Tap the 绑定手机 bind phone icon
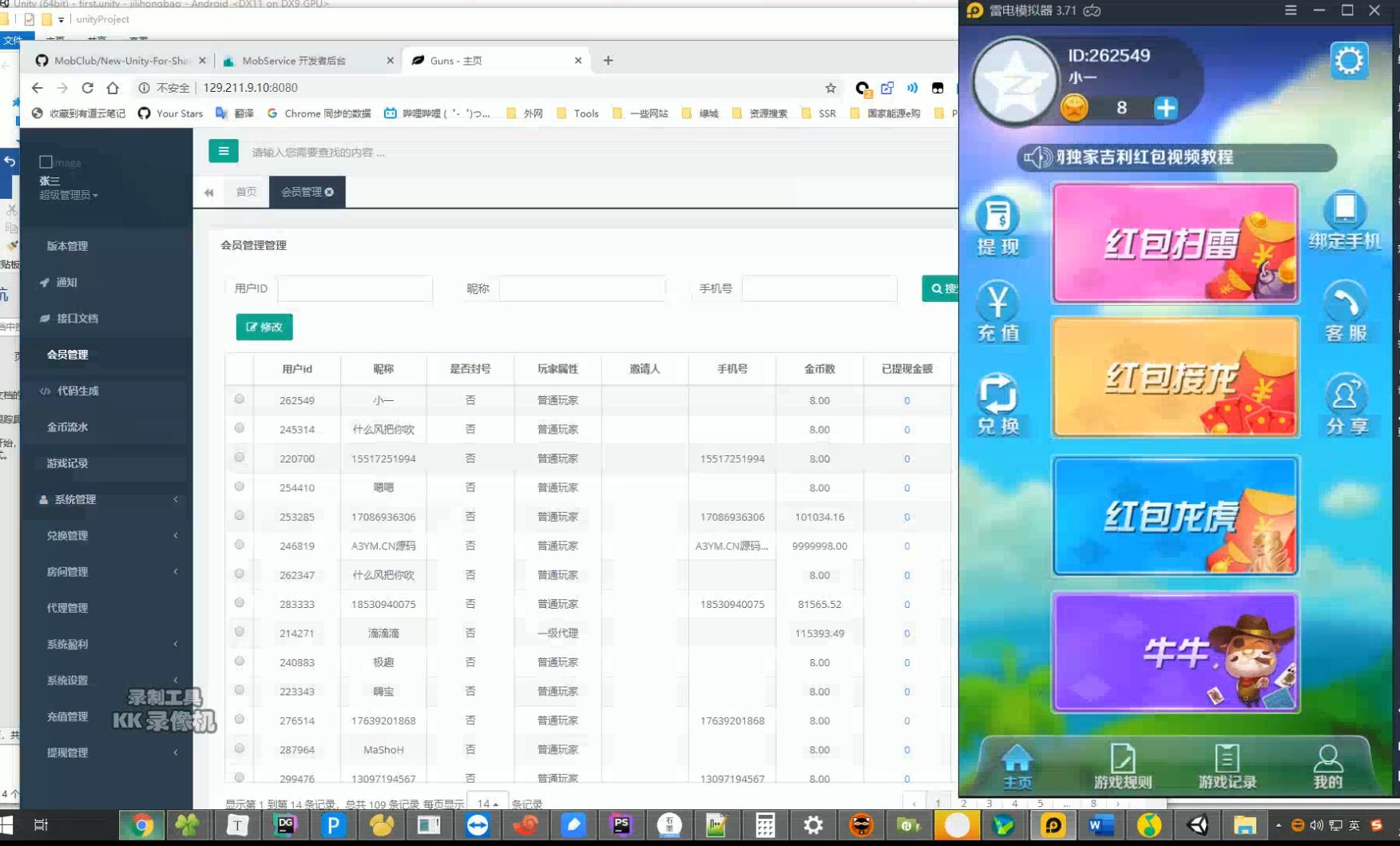 pos(1345,220)
